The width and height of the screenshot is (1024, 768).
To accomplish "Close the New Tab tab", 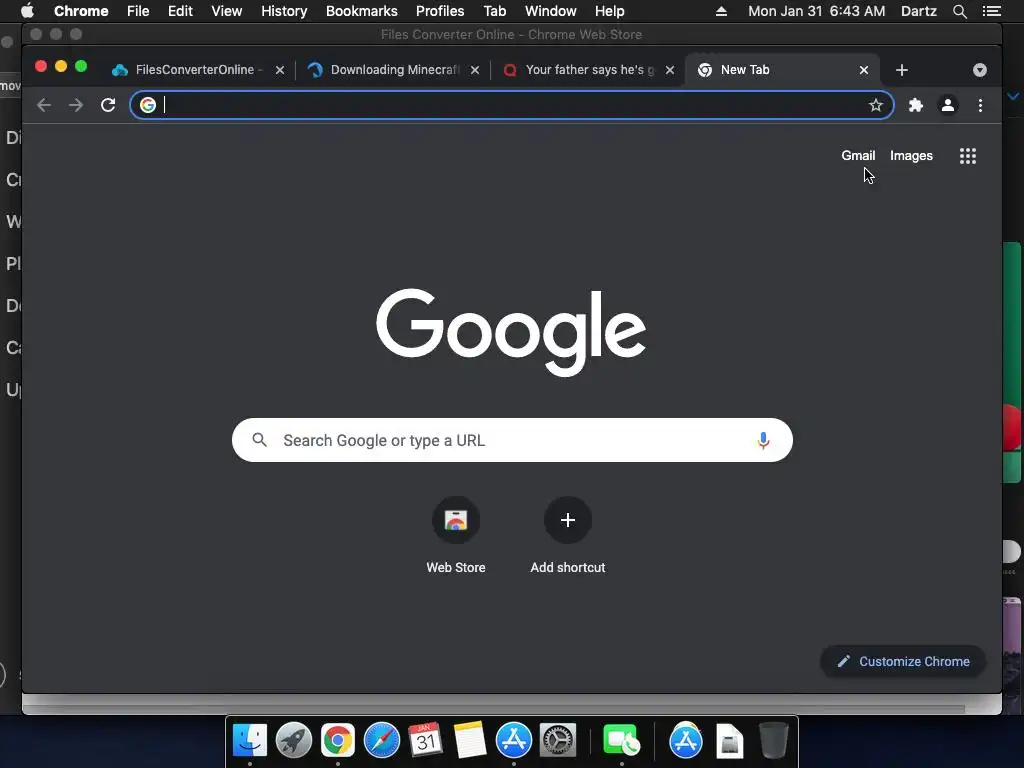I will coord(864,70).
